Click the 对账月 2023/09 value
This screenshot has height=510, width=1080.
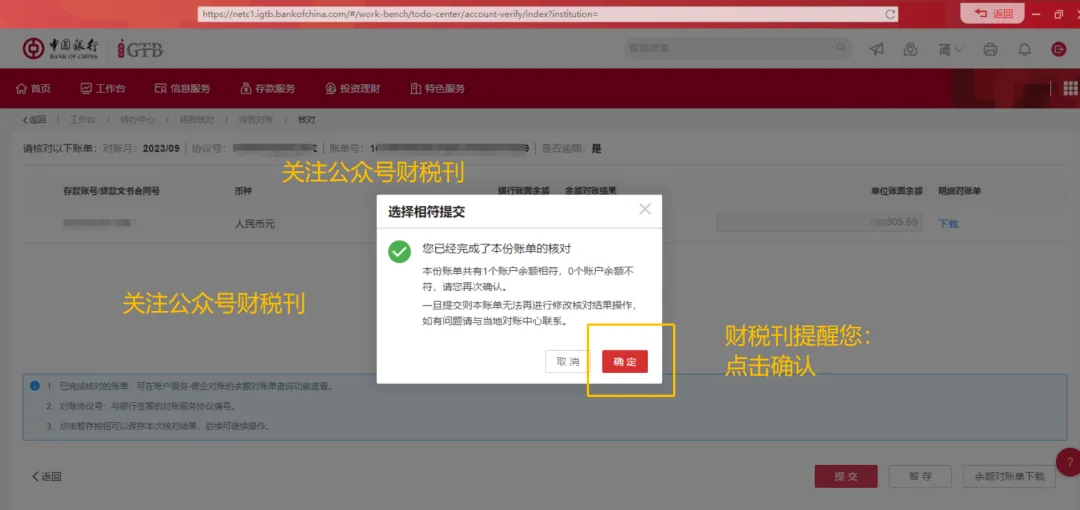pos(161,148)
